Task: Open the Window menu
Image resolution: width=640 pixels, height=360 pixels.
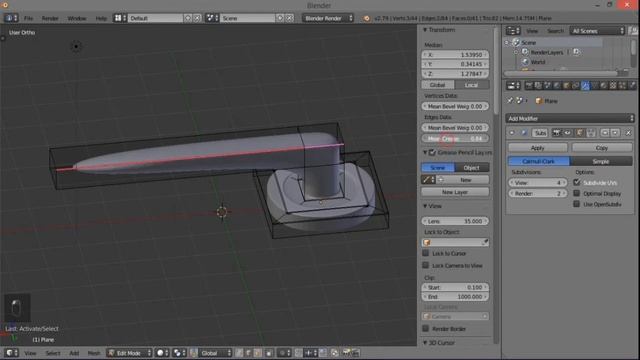Action: (77, 18)
